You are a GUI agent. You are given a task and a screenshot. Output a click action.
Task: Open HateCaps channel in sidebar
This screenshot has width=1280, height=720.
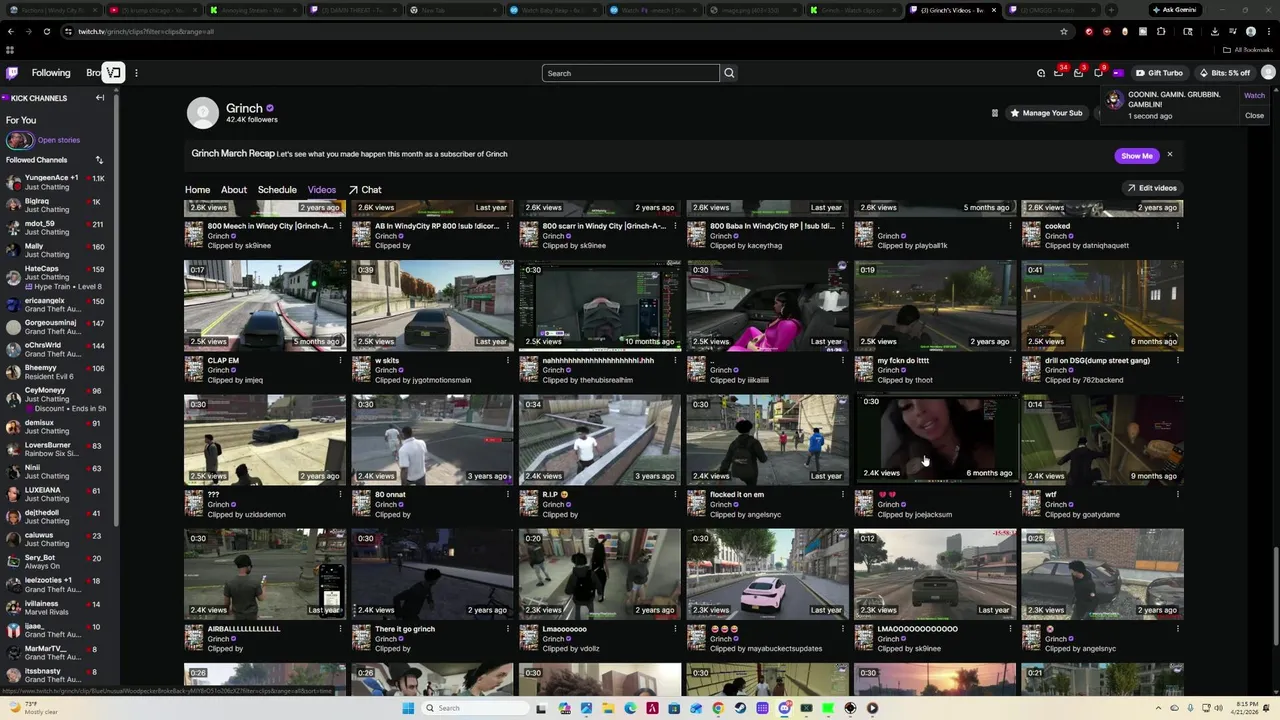click(x=58, y=277)
